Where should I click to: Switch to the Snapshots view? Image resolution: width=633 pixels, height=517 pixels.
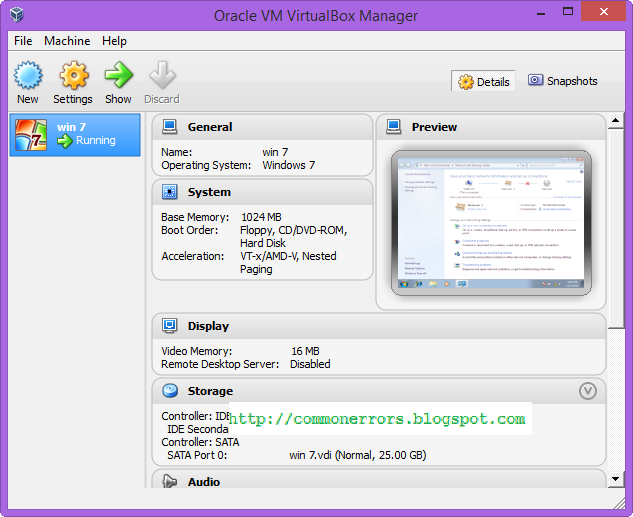point(562,81)
